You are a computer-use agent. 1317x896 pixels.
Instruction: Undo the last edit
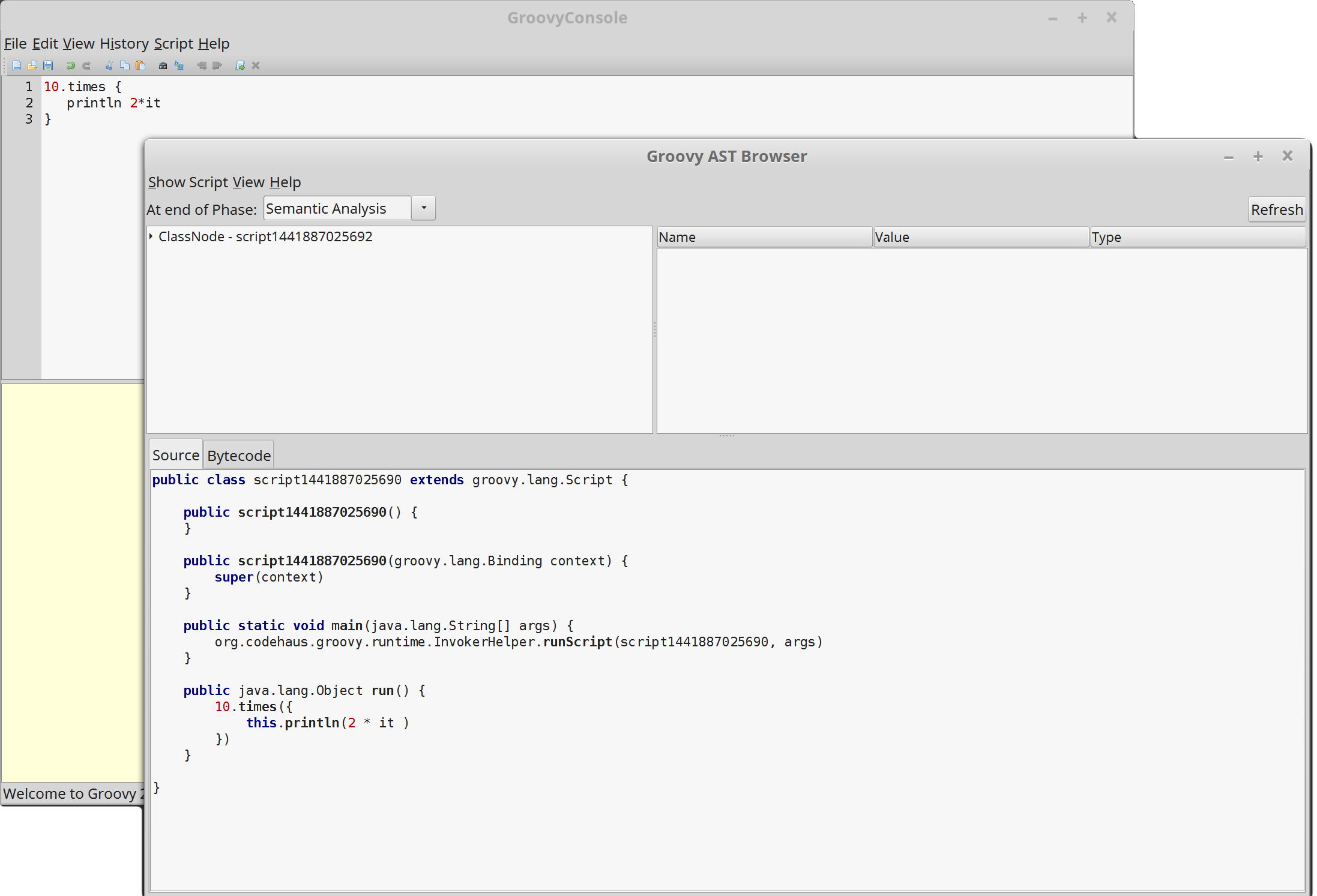pyautogui.click(x=71, y=66)
